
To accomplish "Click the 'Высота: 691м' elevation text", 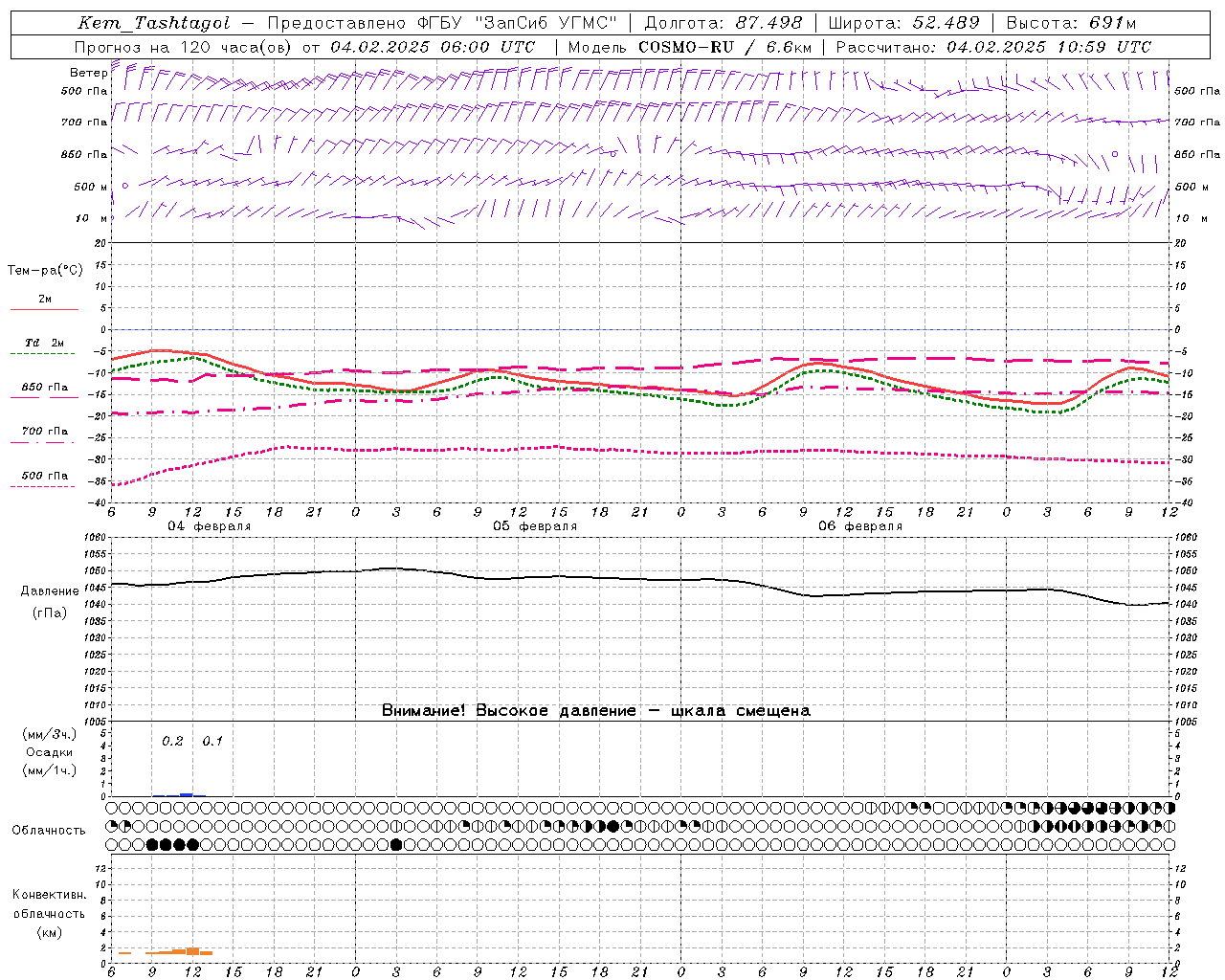I will [x=1071, y=23].
